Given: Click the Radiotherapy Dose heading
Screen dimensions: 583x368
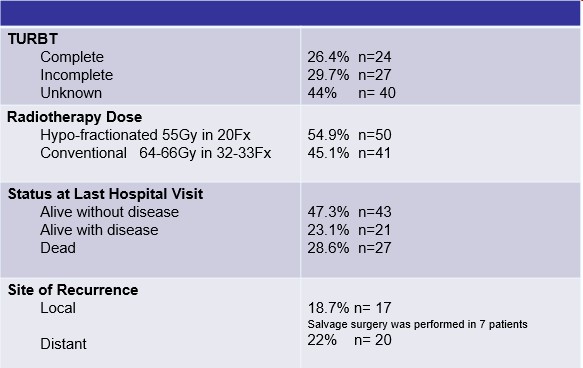Looking at the screenshot, I should tap(74, 117).
